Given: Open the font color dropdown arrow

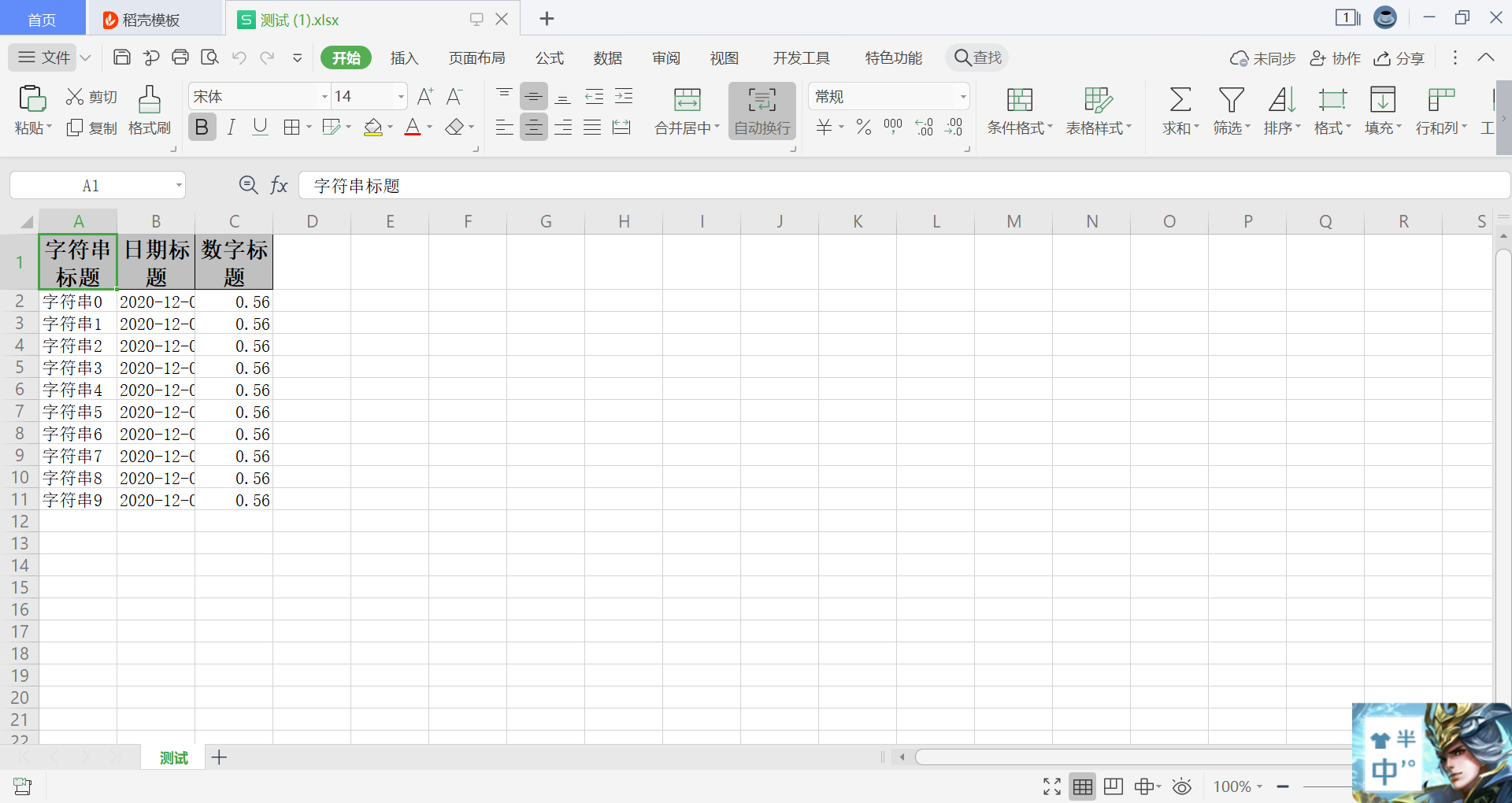Looking at the screenshot, I should (x=428, y=127).
